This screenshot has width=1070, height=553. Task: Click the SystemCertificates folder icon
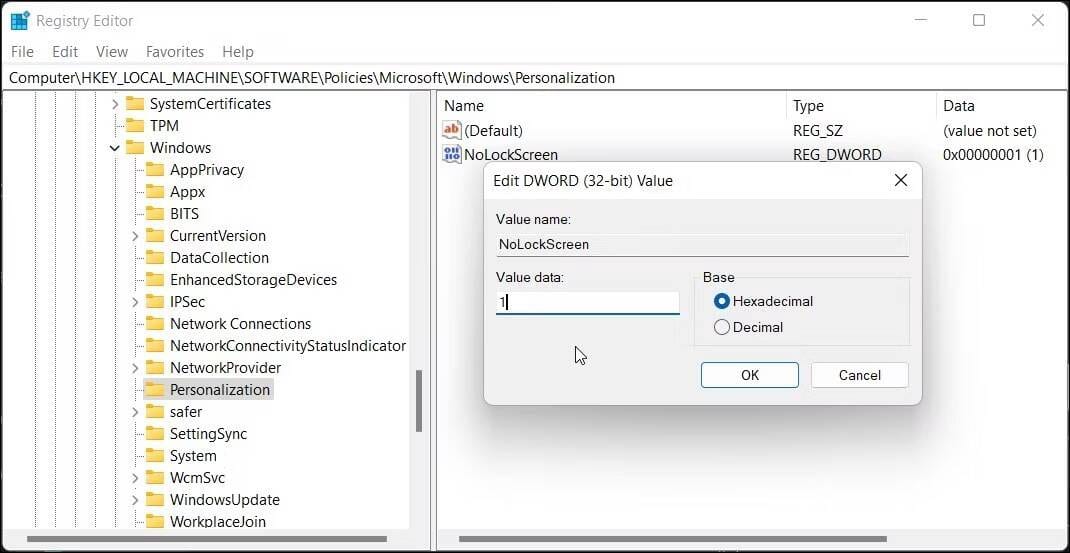coord(135,104)
